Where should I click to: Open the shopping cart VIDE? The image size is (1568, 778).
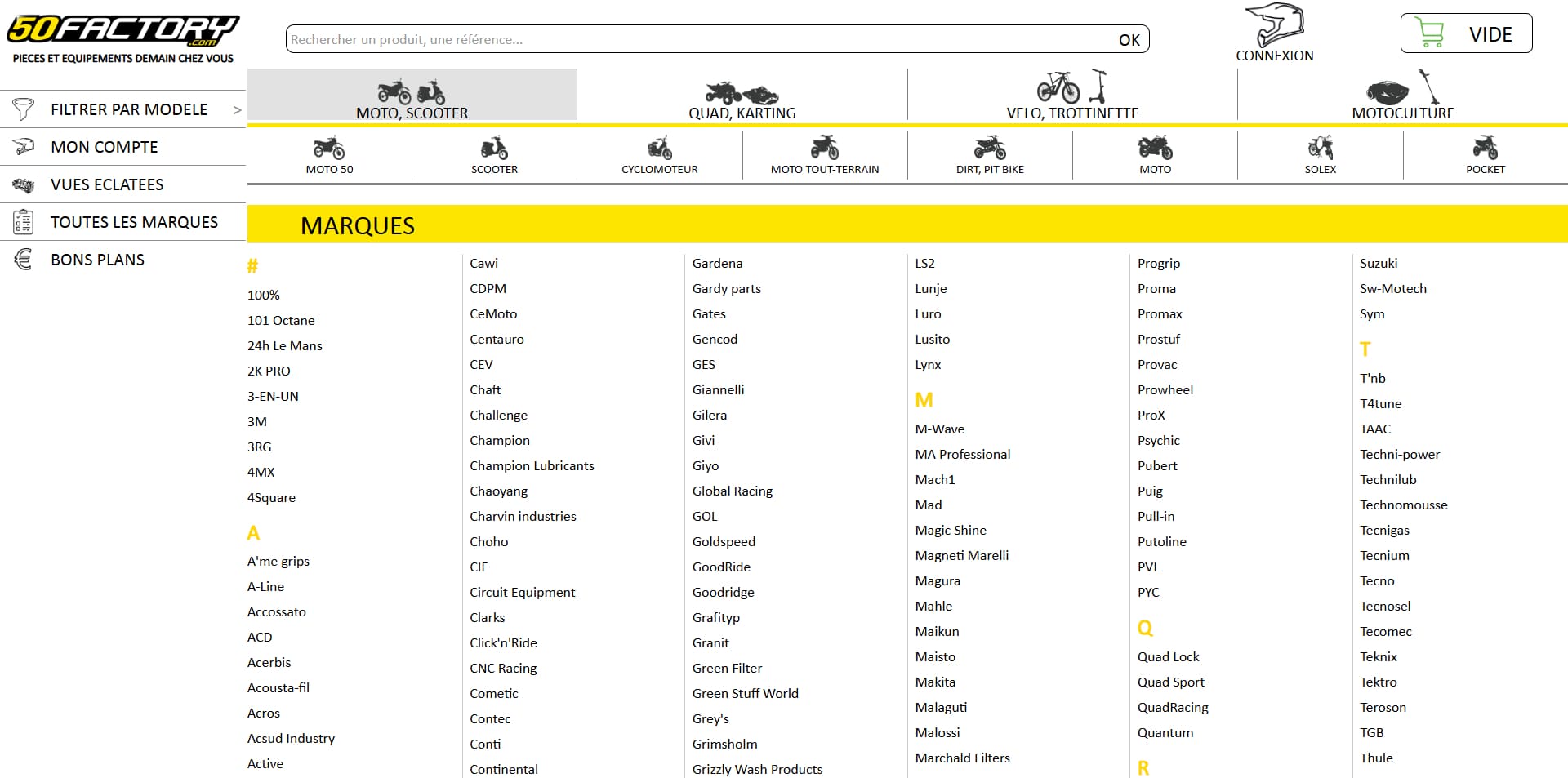[x=1466, y=33]
